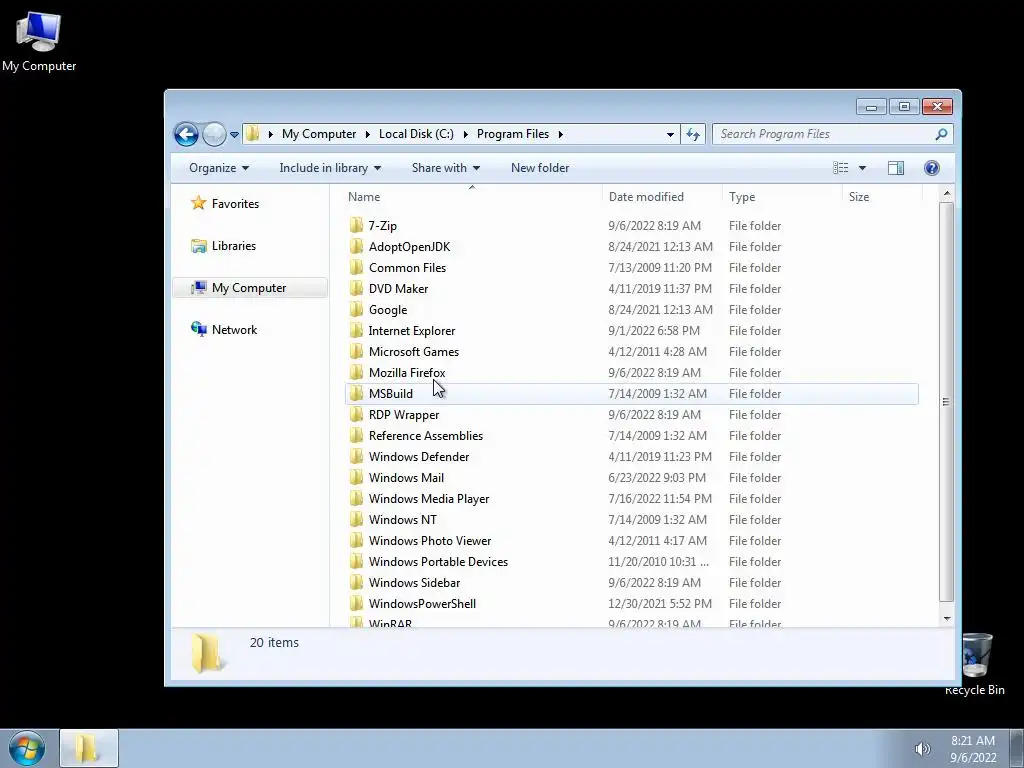The height and width of the screenshot is (768, 1024).
Task: Select Network in the navigation pane
Action: pos(223,330)
